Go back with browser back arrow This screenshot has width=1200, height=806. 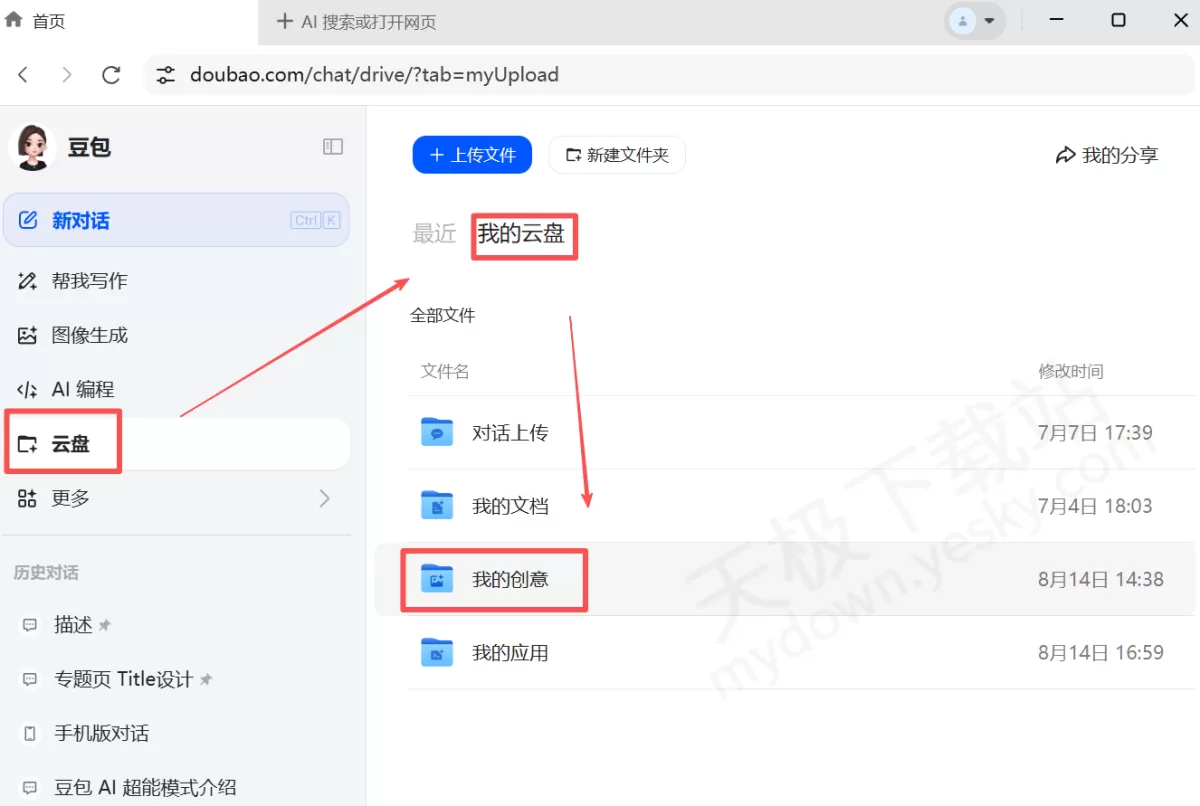[24, 75]
